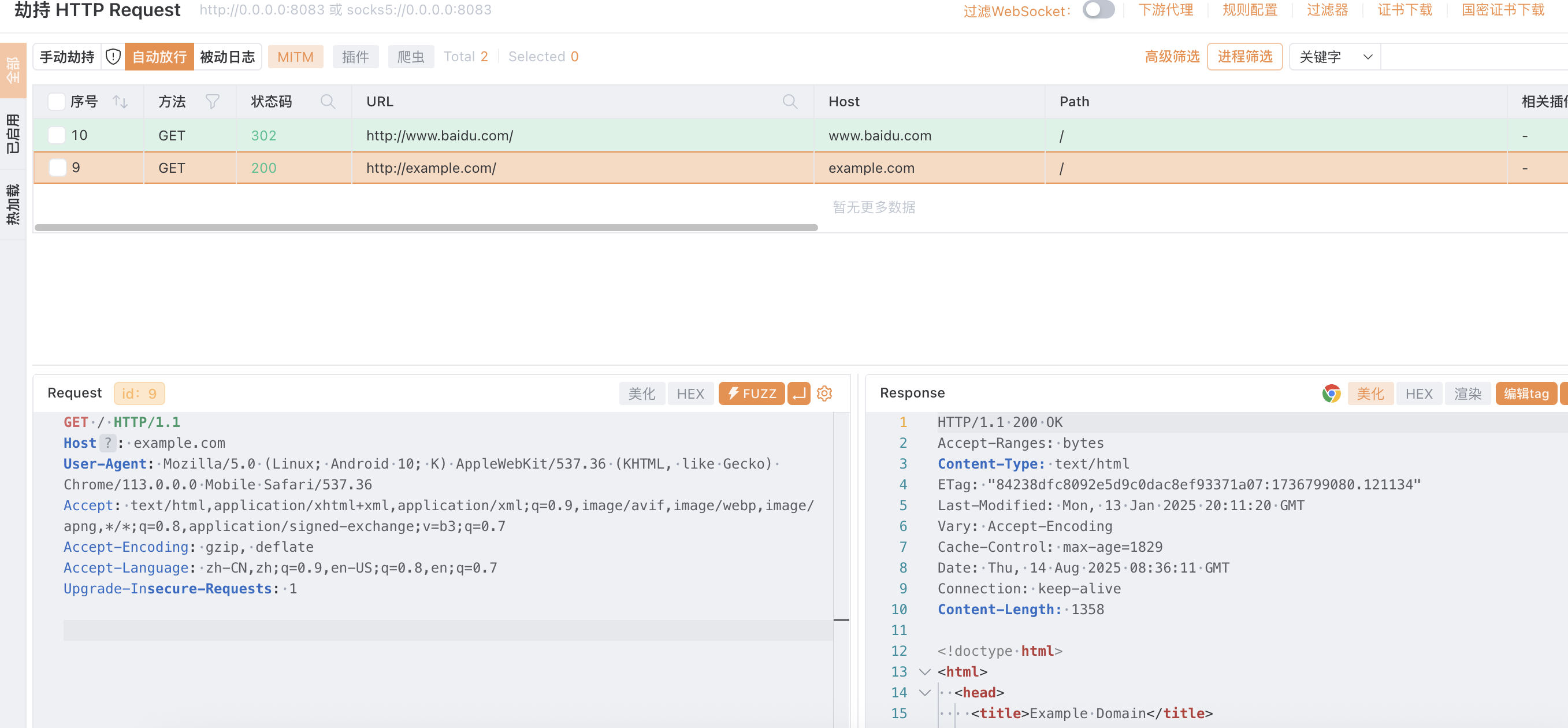
Task: Open the 全部 side tab
Action: (13, 70)
